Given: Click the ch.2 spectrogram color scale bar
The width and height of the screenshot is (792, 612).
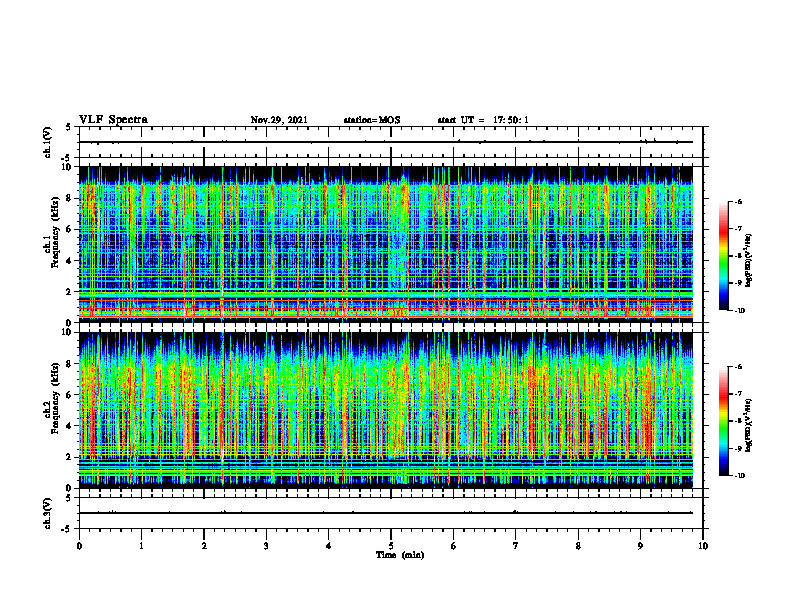Looking at the screenshot, I should pyautogui.click(x=723, y=421).
